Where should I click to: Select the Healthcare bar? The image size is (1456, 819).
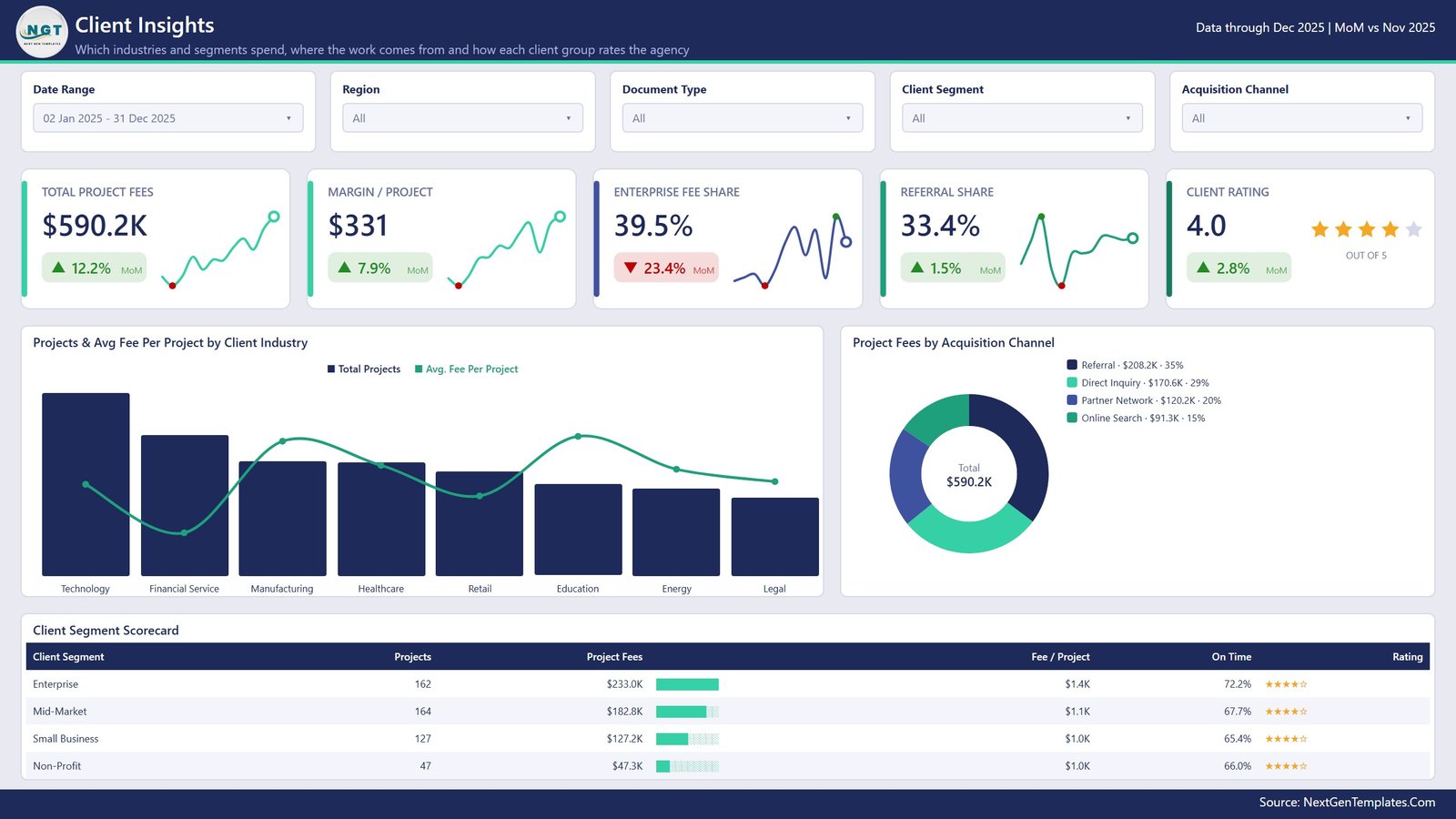tap(381, 519)
